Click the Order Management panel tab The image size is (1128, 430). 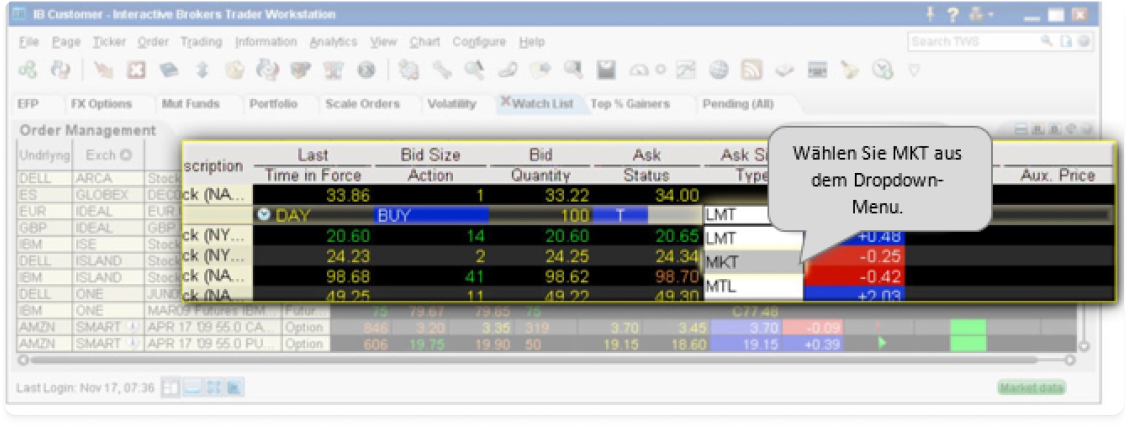88,131
